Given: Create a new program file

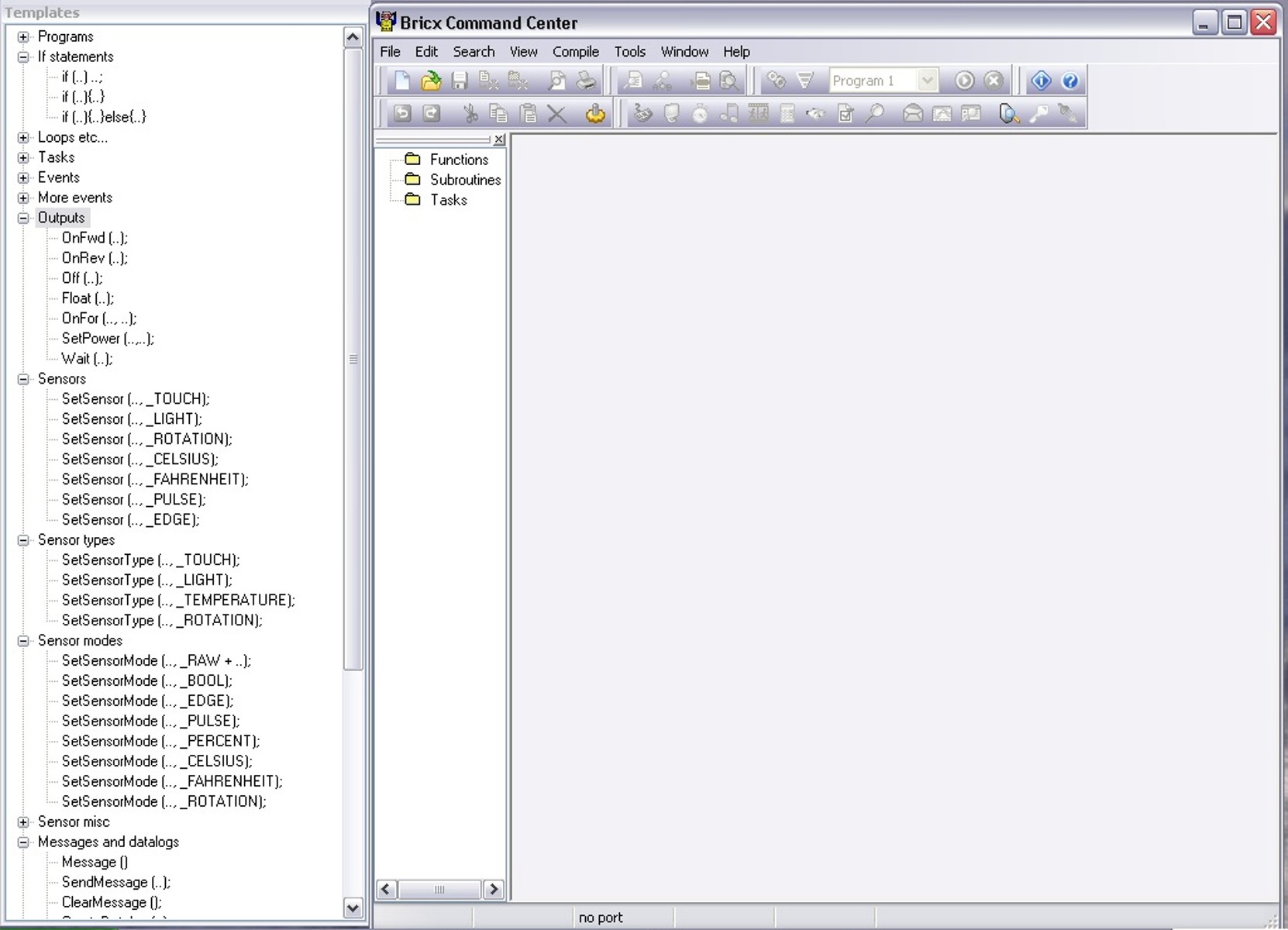Looking at the screenshot, I should tap(401, 80).
